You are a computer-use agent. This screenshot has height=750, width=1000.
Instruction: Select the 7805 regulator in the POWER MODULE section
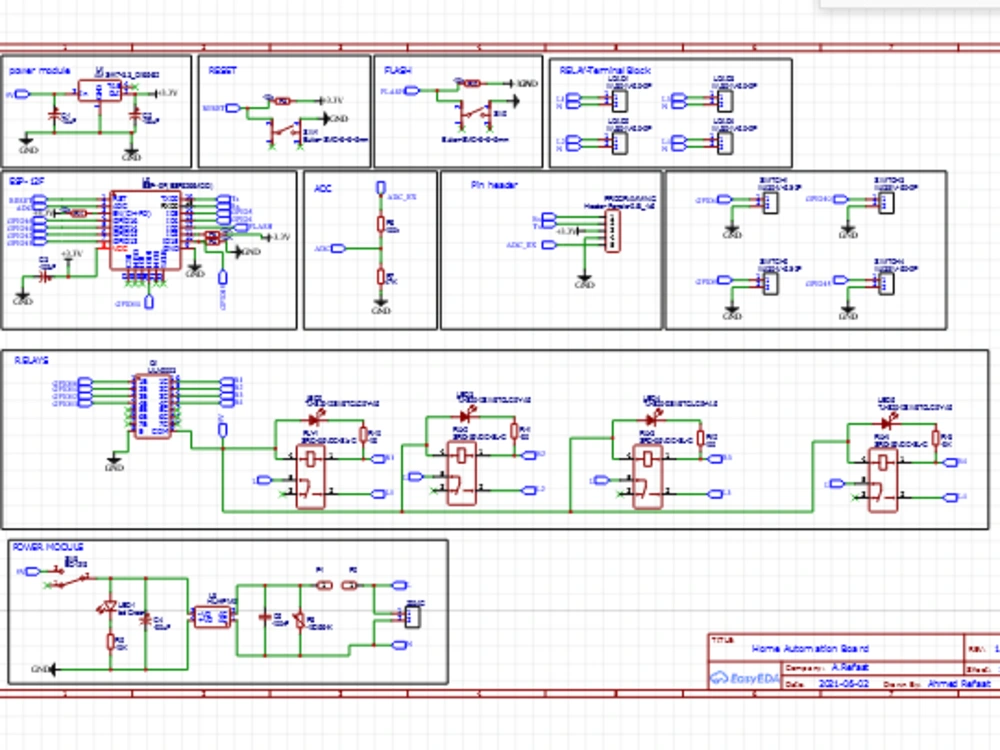(x=210, y=618)
